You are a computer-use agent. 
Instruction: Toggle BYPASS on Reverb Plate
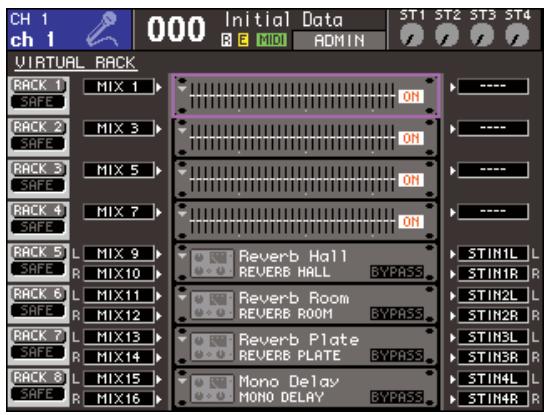tap(397, 355)
